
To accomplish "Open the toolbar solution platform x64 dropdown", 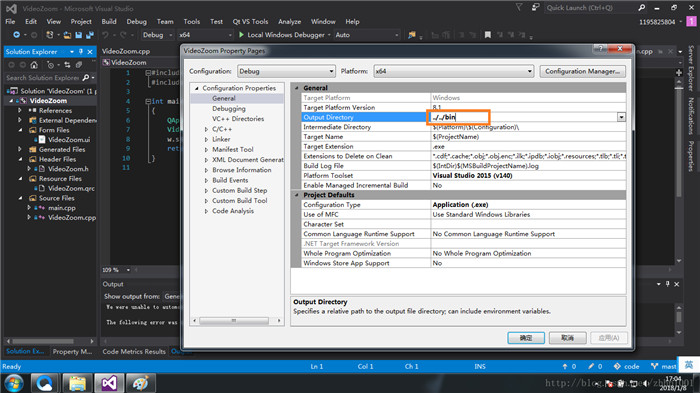I will tap(205, 35).
